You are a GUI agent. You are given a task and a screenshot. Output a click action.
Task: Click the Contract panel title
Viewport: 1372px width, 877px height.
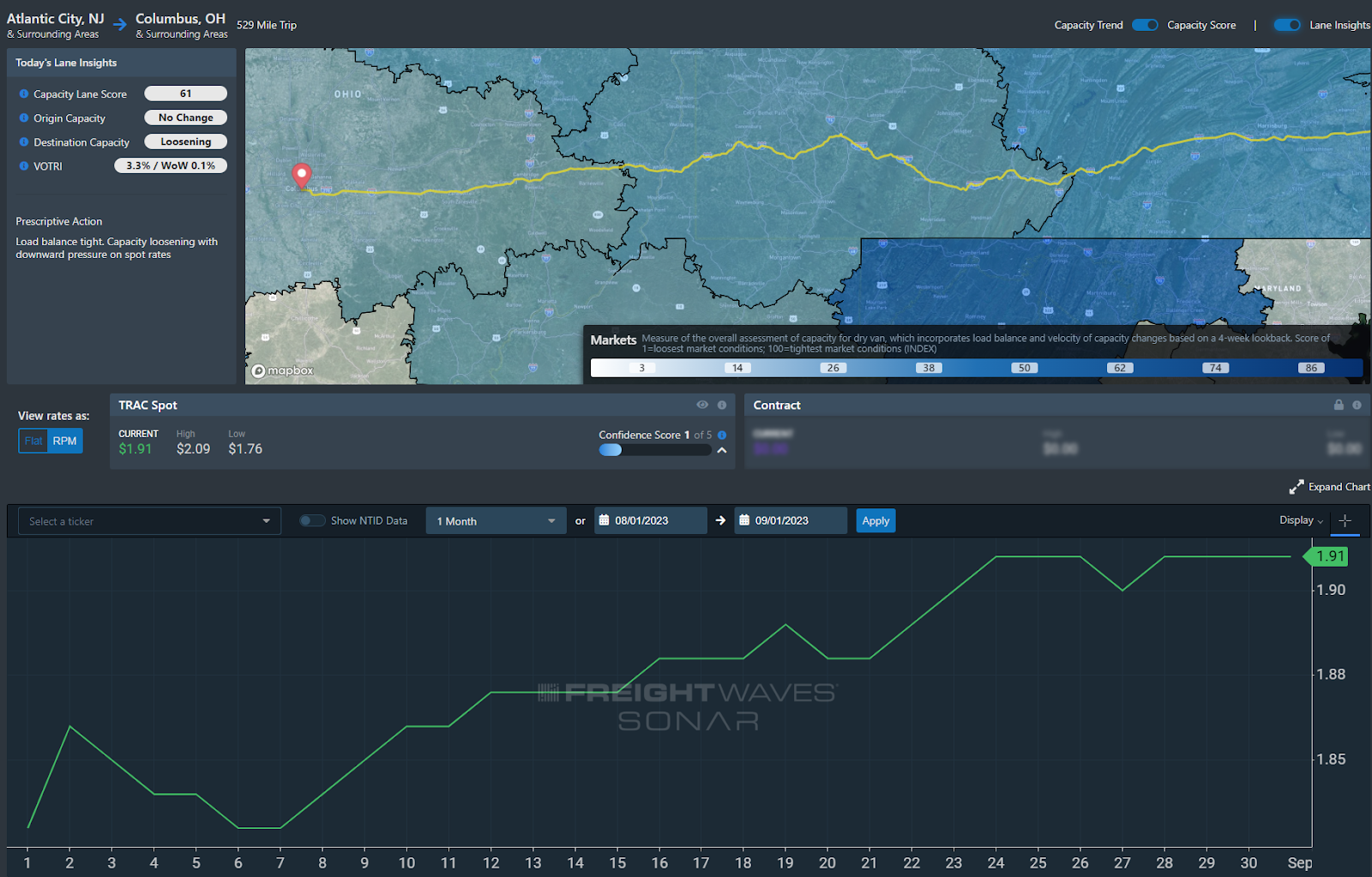777,405
